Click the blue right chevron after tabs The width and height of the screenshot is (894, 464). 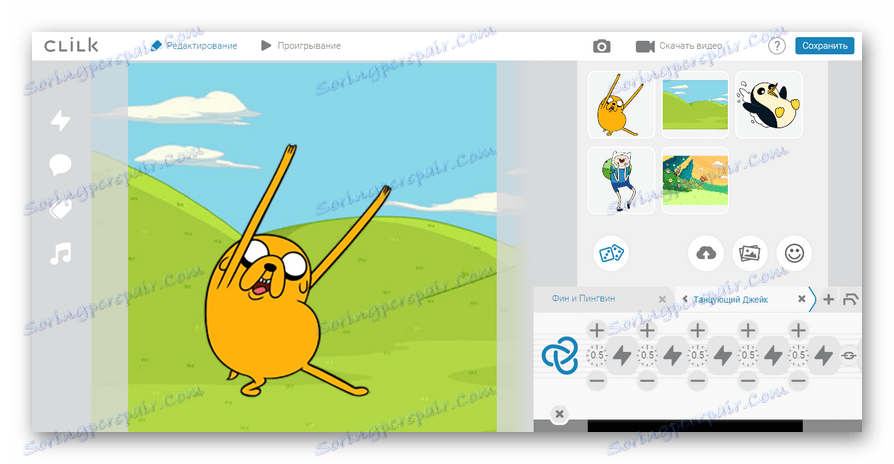point(812,299)
